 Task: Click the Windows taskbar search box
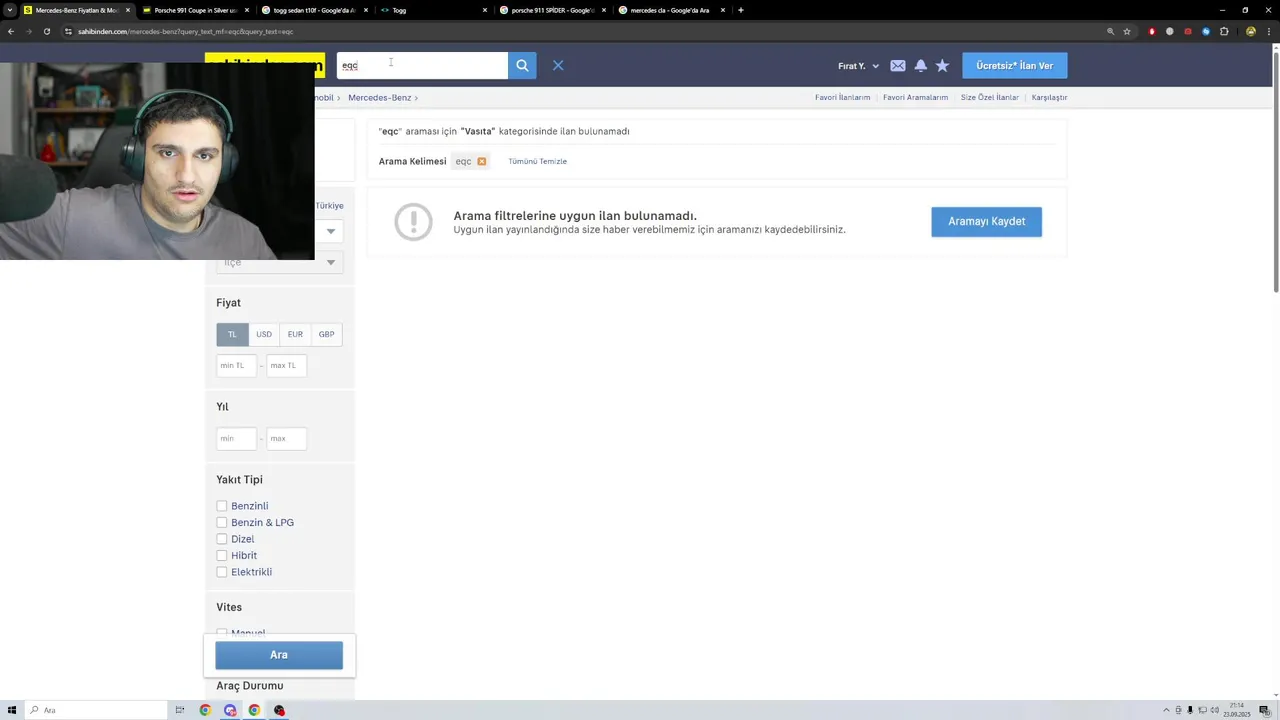pos(95,710)
